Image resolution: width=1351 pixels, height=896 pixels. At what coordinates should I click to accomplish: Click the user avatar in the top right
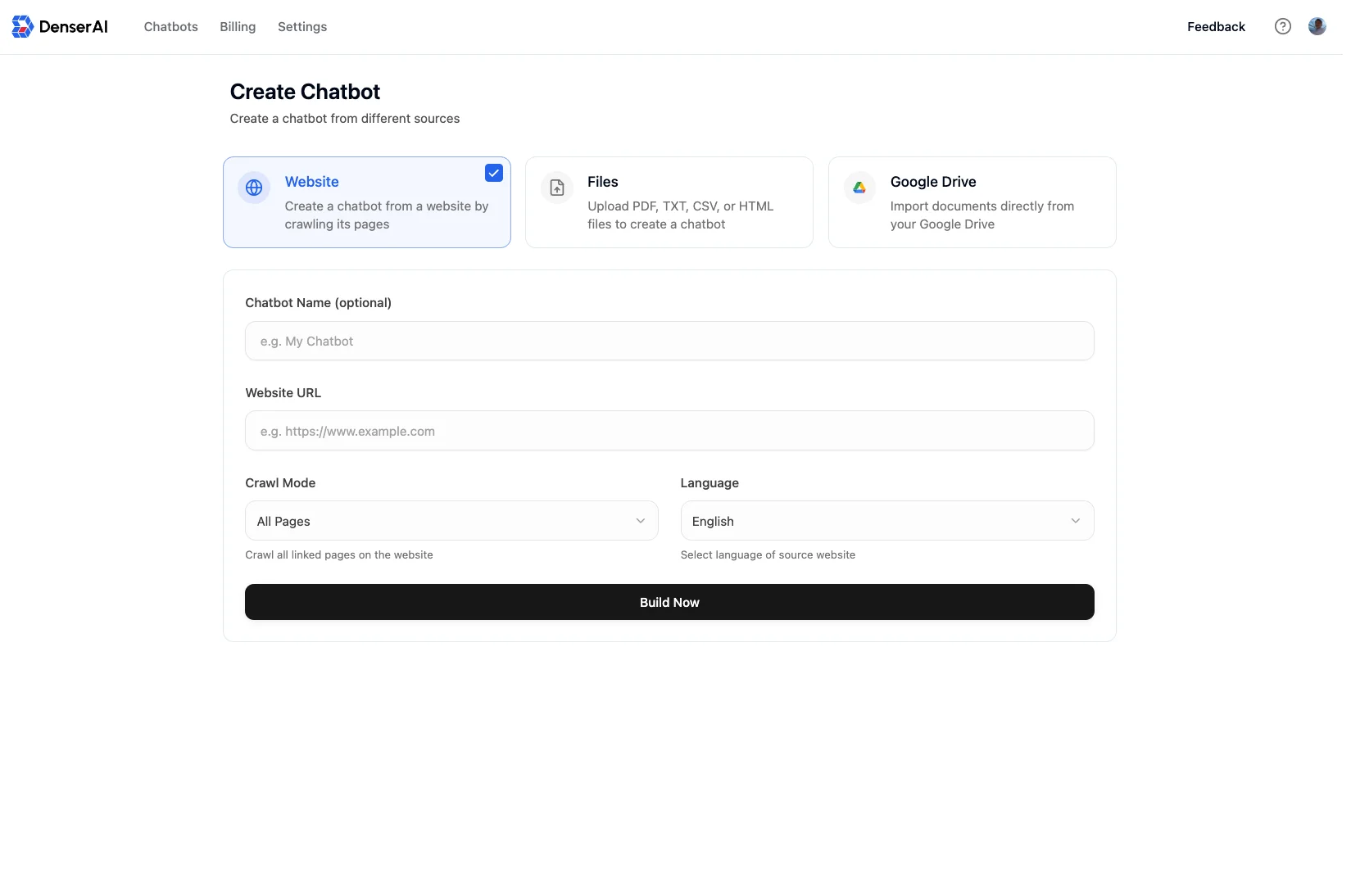[1317, 25]
